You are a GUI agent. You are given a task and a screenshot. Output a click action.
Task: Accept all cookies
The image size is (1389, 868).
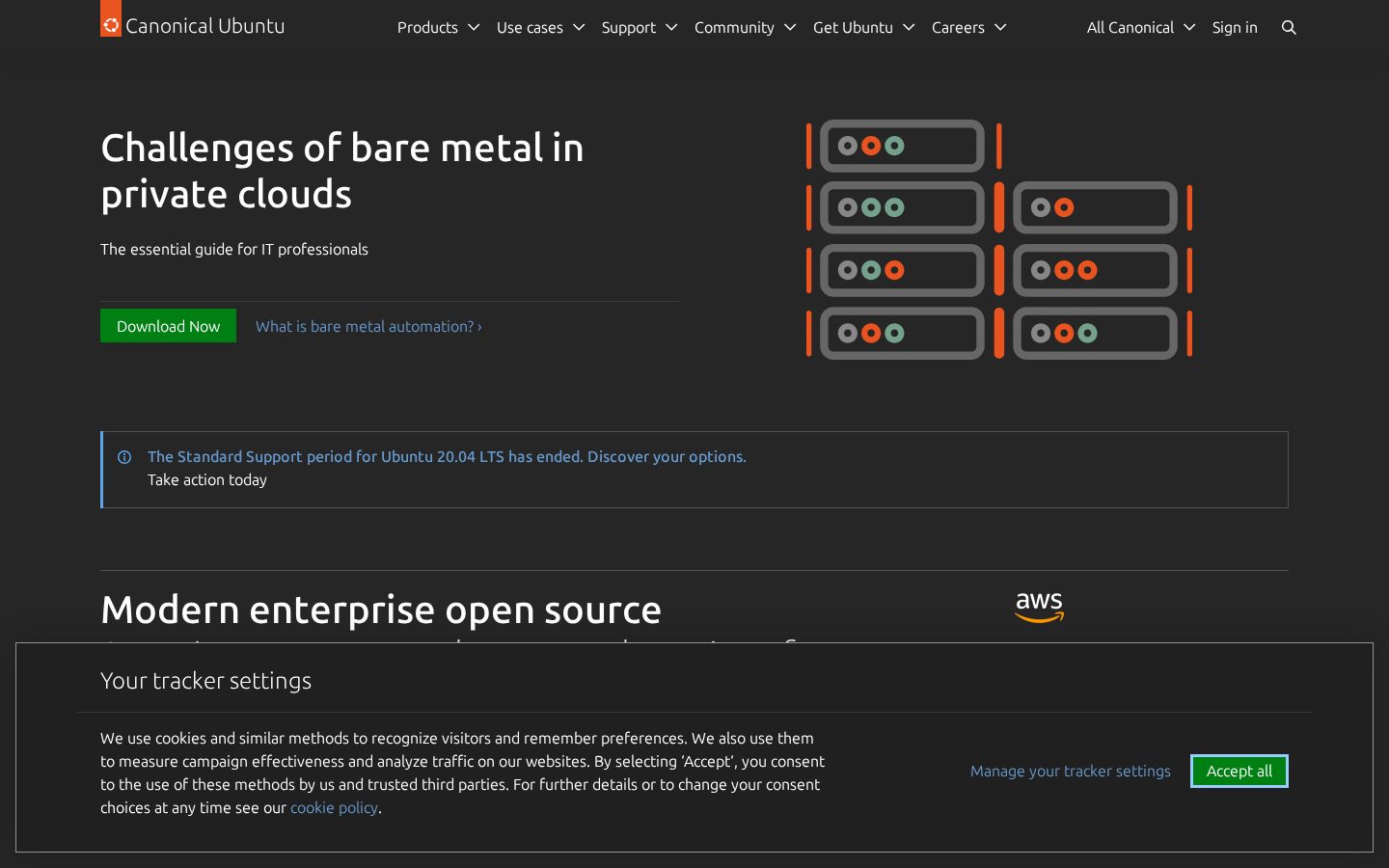click(x=1239, y=772)
